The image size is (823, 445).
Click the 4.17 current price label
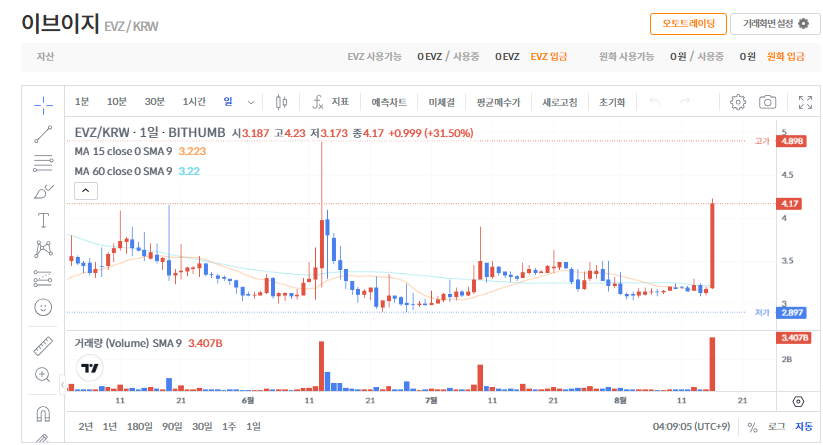pyautogui.click(x=789, y=204)
